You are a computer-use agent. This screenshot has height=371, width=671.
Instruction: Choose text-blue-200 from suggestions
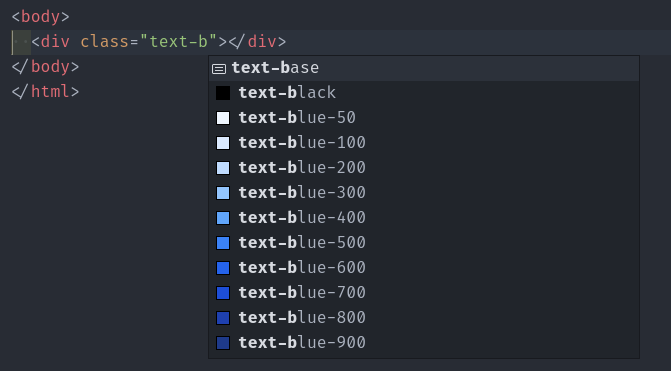[x=424, y=168]
